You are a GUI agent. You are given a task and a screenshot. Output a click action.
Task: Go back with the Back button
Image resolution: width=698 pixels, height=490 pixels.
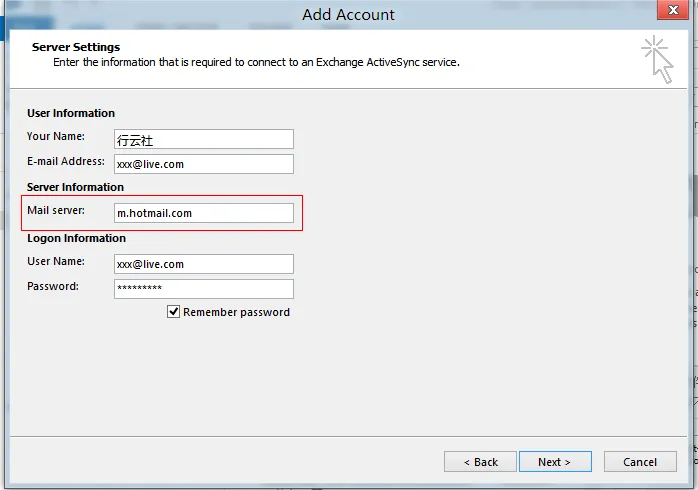[480, 462]
